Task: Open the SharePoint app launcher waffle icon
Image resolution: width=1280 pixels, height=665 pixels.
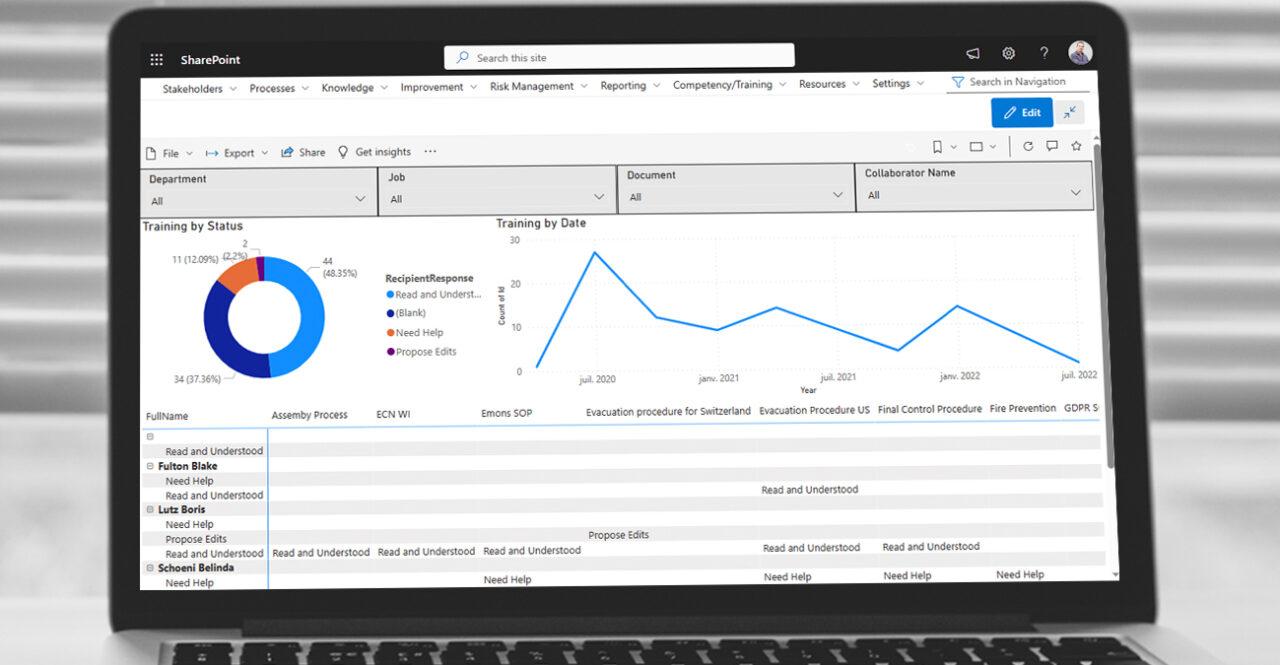Action: click(x=156, y=59)
